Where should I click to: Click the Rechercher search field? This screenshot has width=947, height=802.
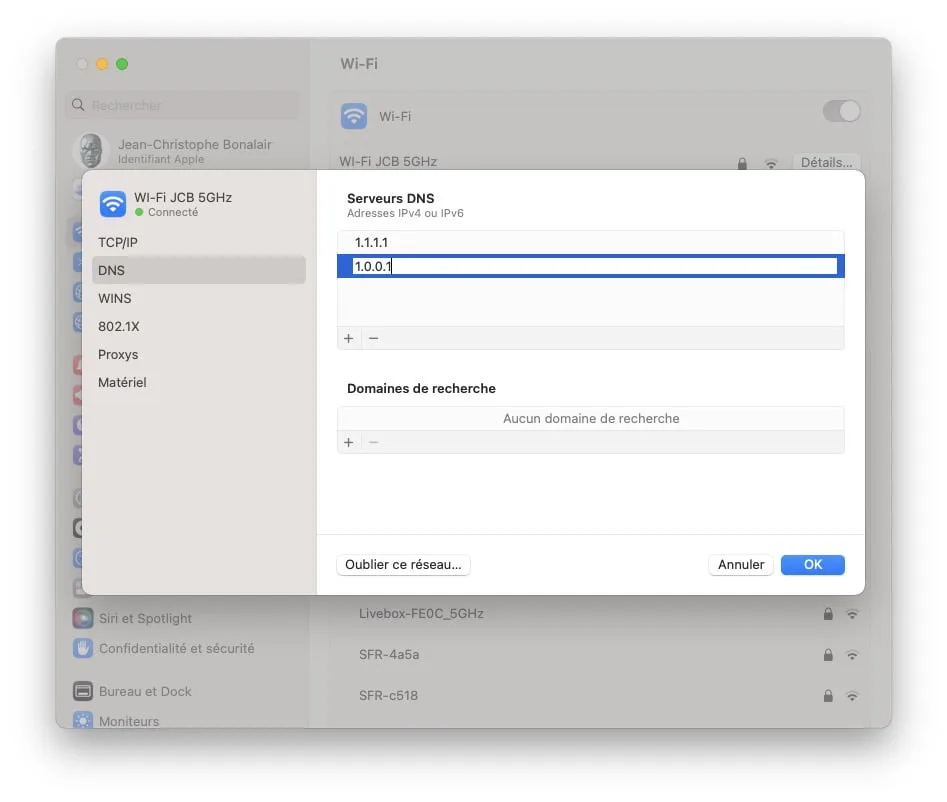tap(182, 105)
